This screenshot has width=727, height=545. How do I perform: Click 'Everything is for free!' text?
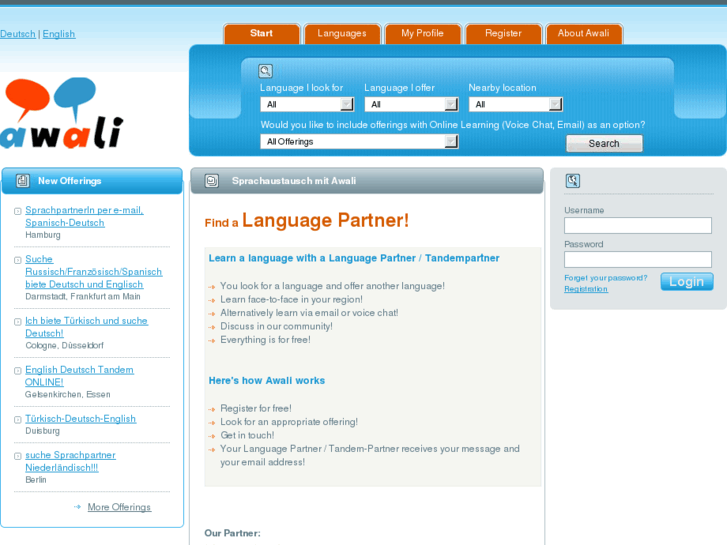tap(265, 340)
